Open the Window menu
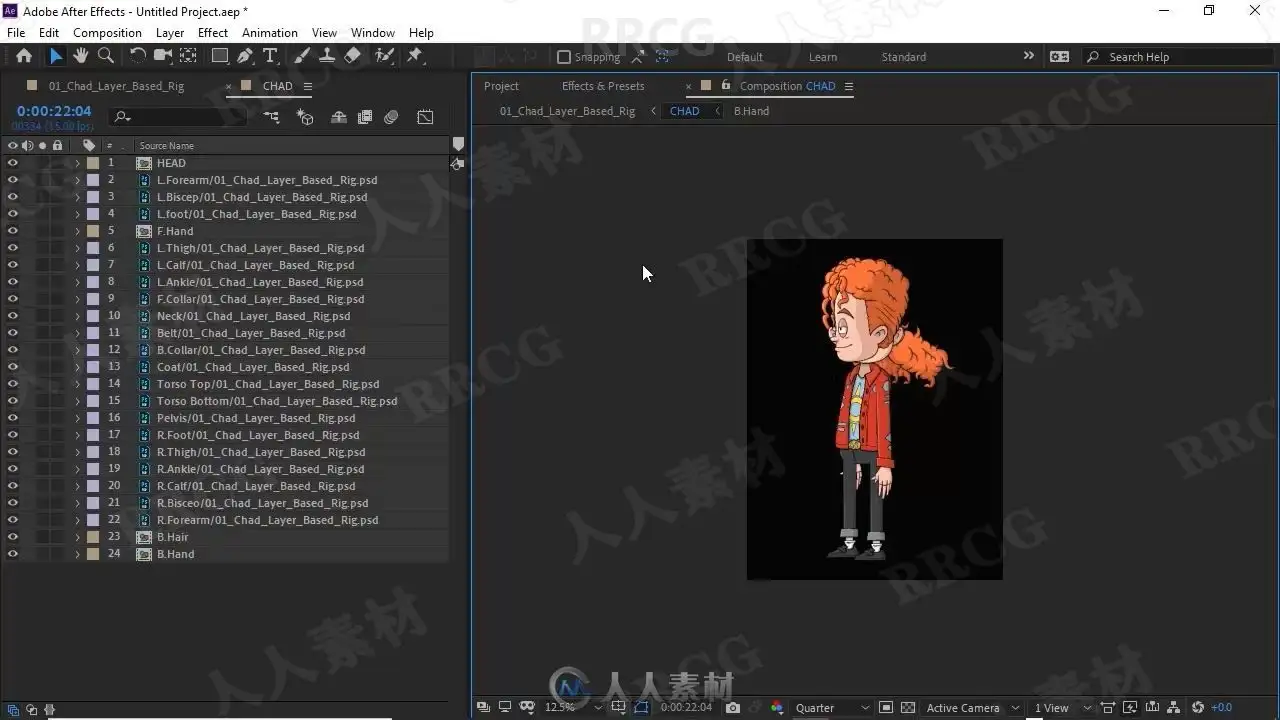Viewport: 1280px width, 720px height. [372, 32]
